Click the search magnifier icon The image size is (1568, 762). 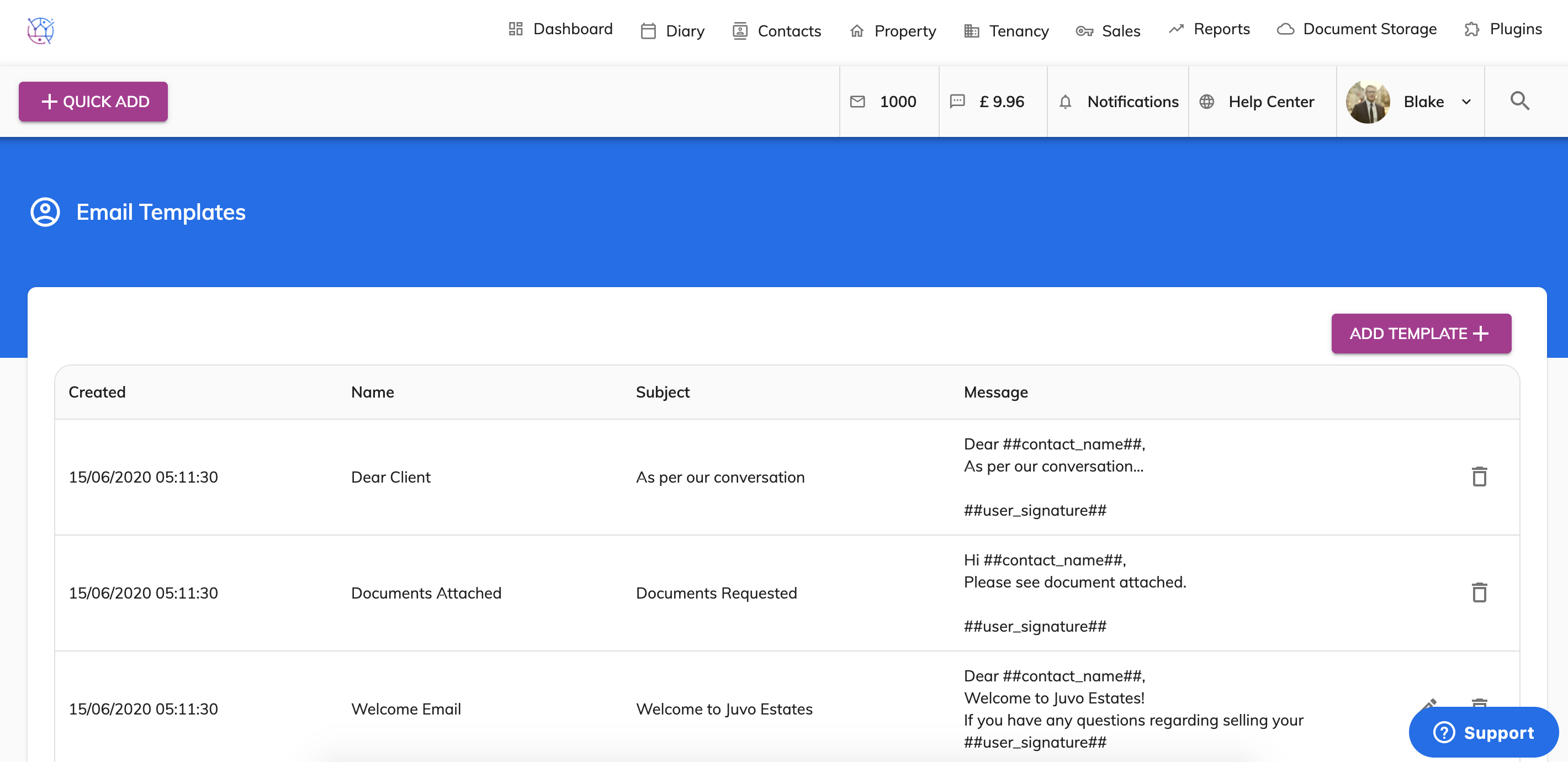point(1519,101)
